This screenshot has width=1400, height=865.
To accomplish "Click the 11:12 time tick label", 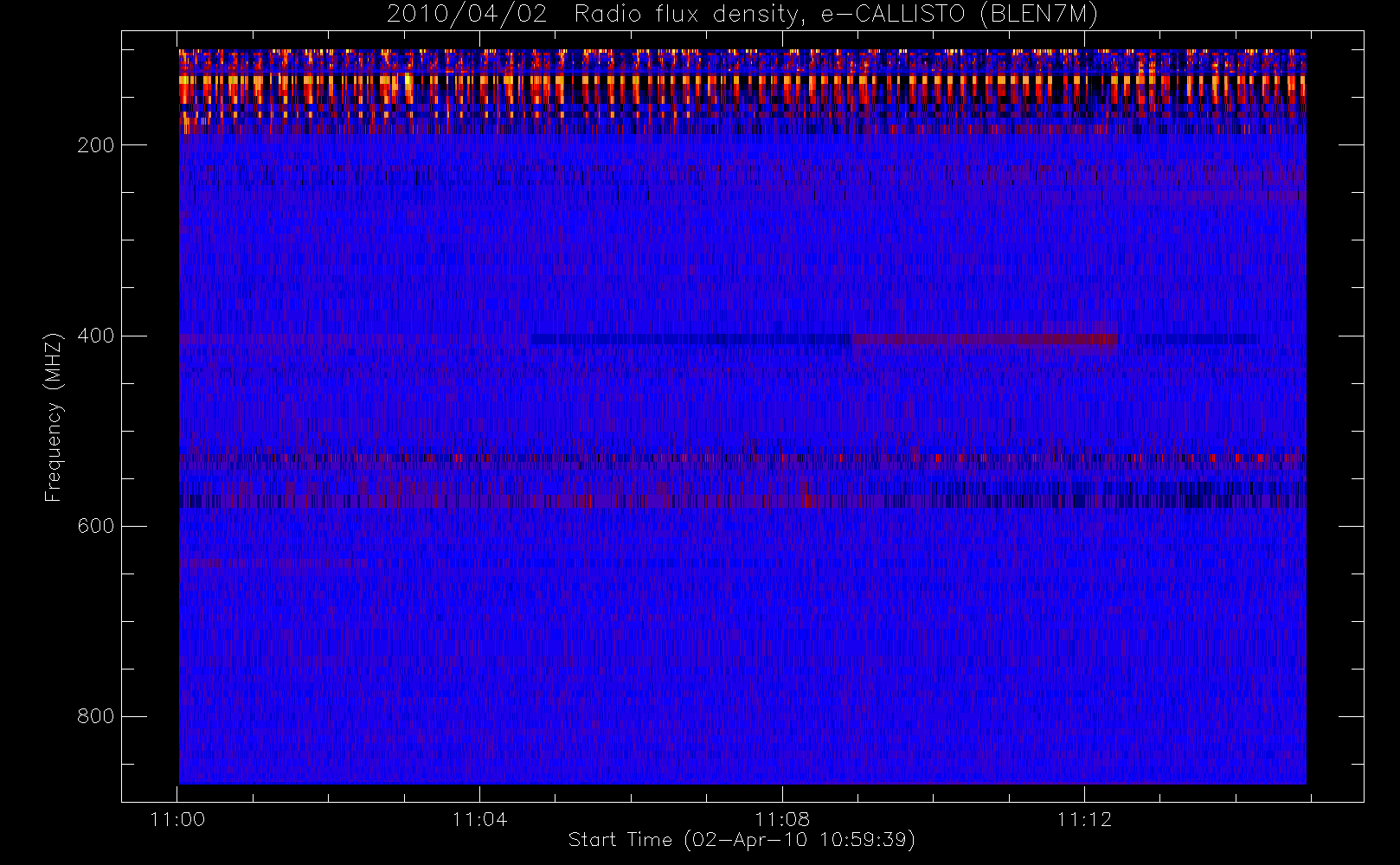I will coord(1084,819).
